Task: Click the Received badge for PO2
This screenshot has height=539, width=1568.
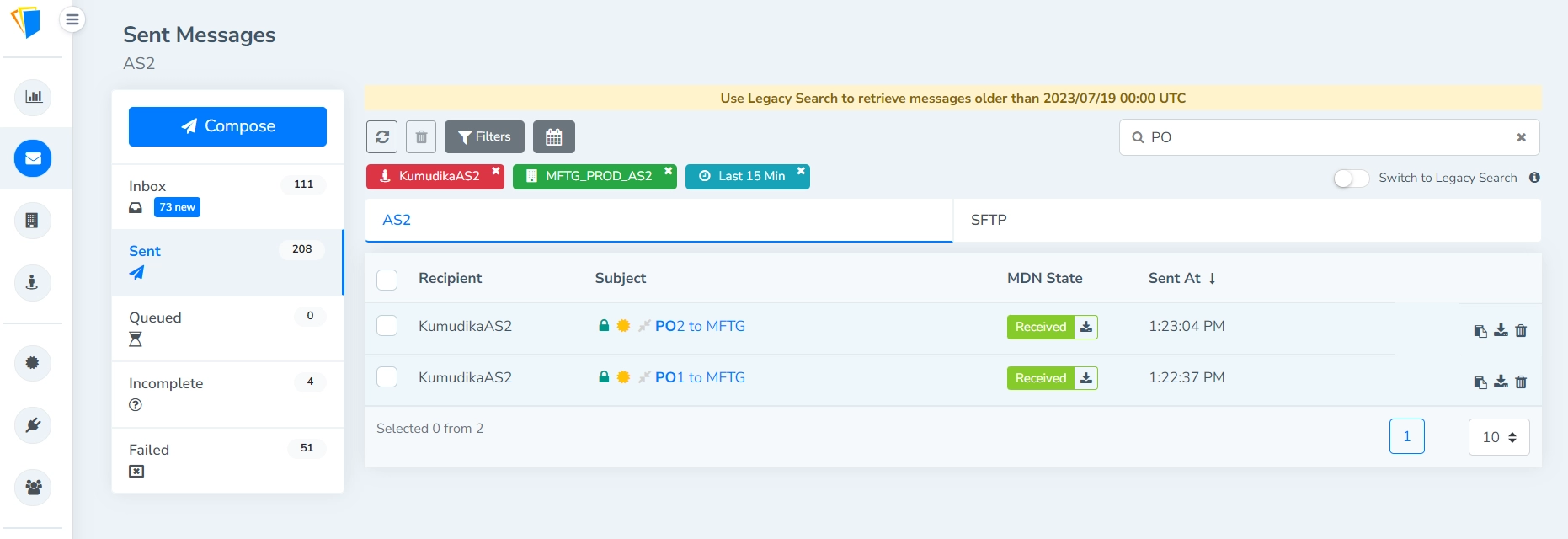Action: point(1041,327)
